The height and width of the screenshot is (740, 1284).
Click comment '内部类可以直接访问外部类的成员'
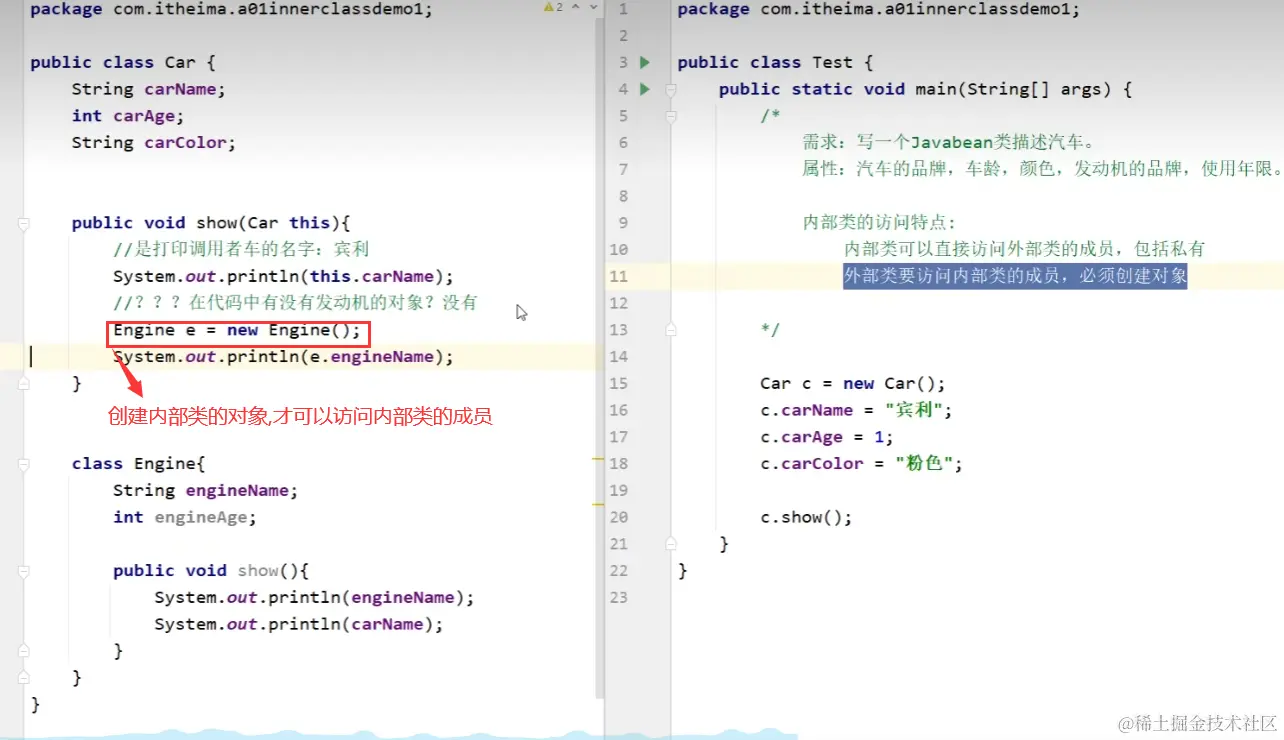point(1025,250)
